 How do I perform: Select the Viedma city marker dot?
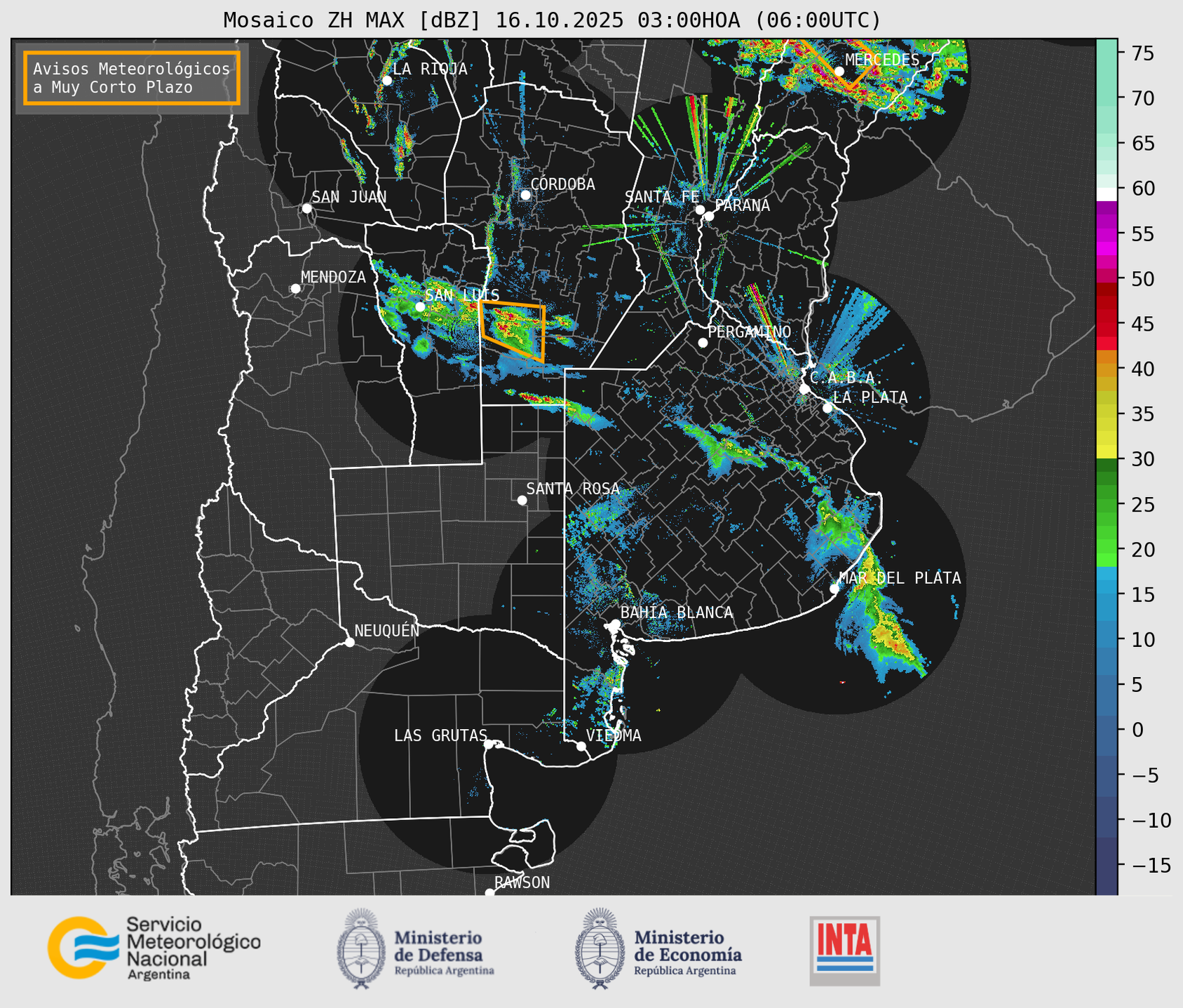click(581, 746)
